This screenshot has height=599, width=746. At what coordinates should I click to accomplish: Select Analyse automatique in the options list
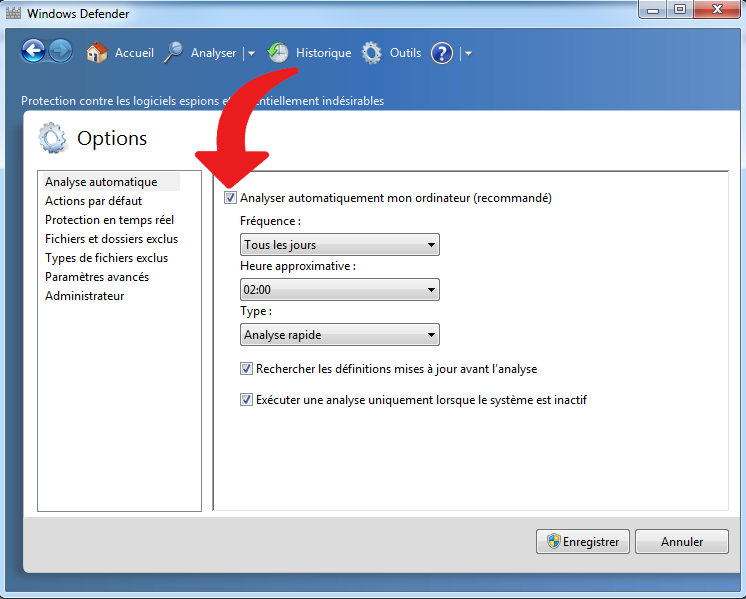pos(112,182)
